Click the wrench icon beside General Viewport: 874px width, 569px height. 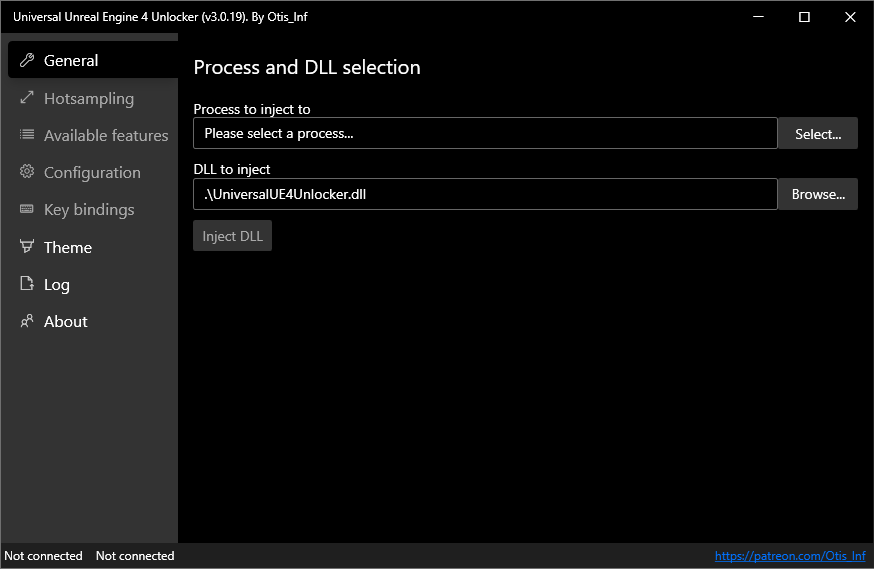coord(27,60)
